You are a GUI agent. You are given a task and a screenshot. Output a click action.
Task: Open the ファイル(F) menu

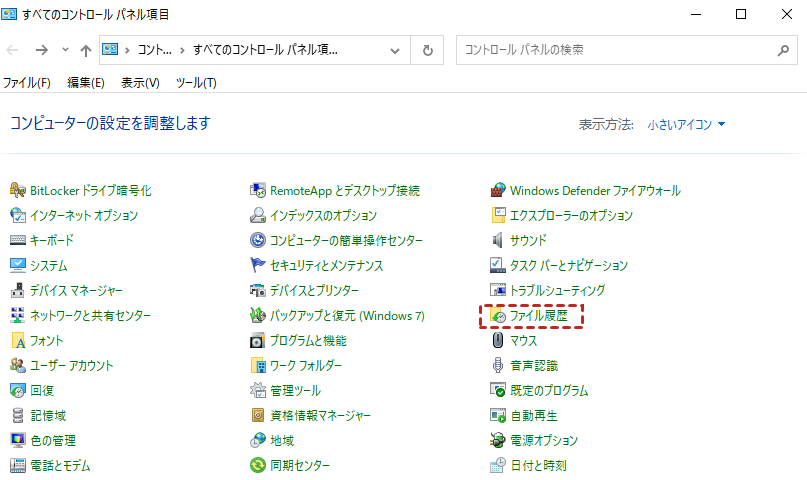pyautogui.click(x=27, y=83)
